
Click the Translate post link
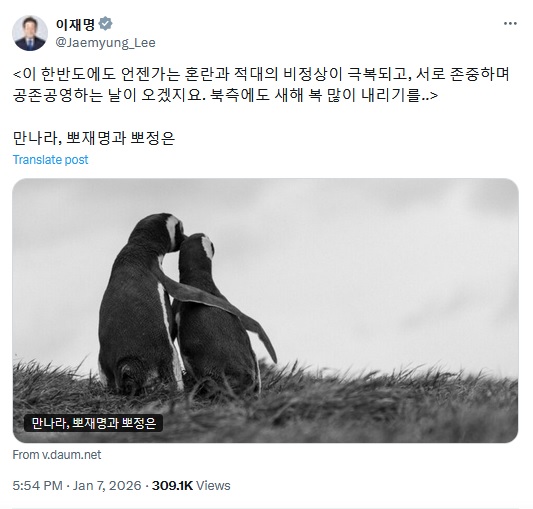pyautogui.click(x=50, y=159)
